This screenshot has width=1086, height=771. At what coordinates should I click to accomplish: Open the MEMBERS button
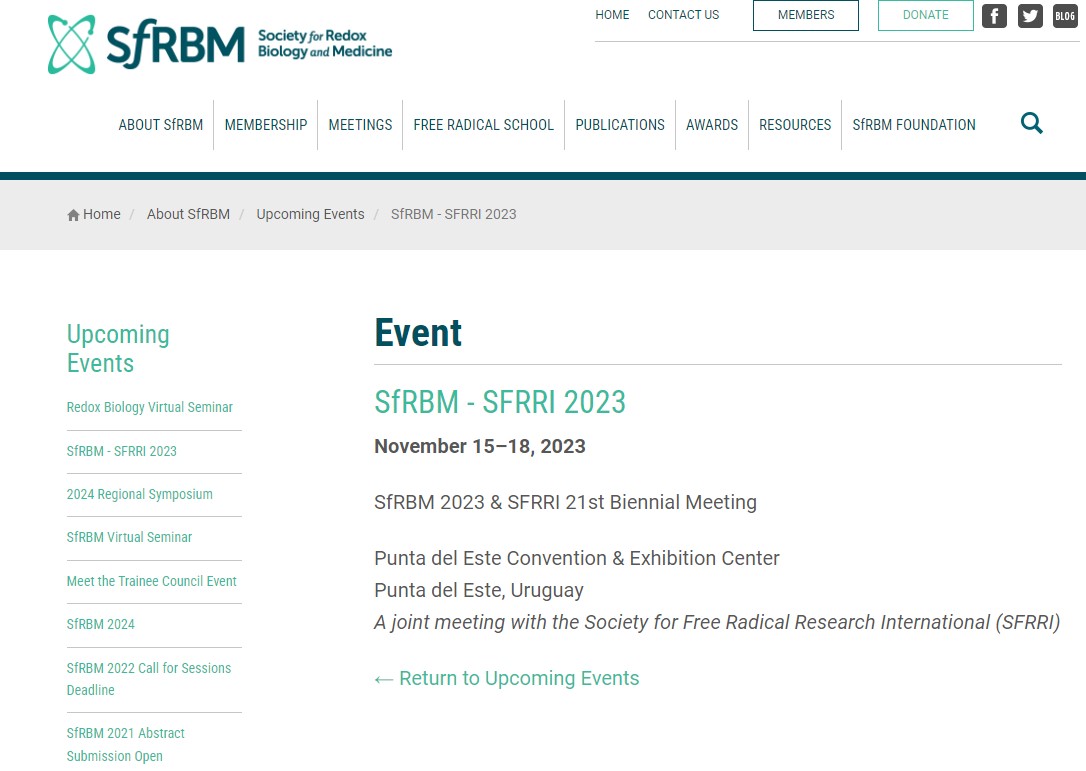(805, 15)
